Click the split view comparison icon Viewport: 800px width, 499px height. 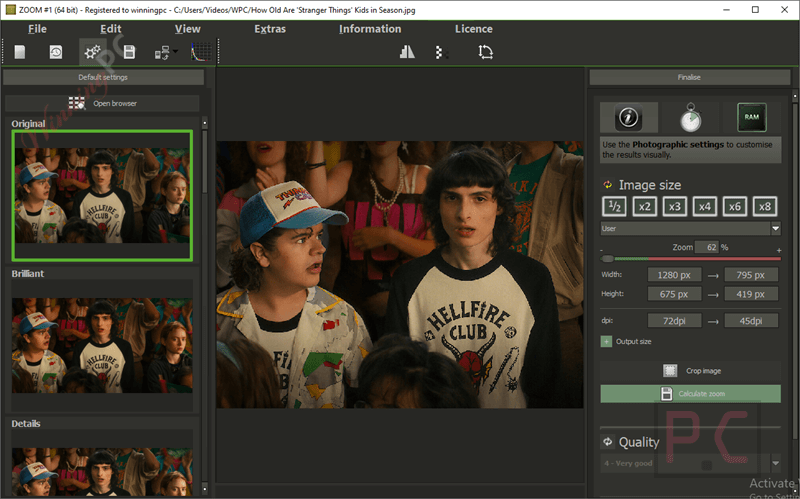tap(442, 52)
